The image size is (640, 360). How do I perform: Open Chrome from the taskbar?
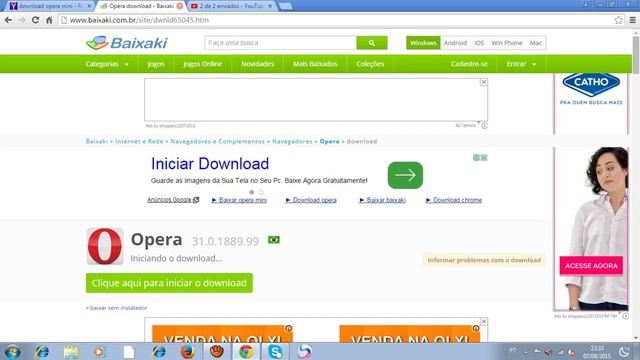point(246,352)
